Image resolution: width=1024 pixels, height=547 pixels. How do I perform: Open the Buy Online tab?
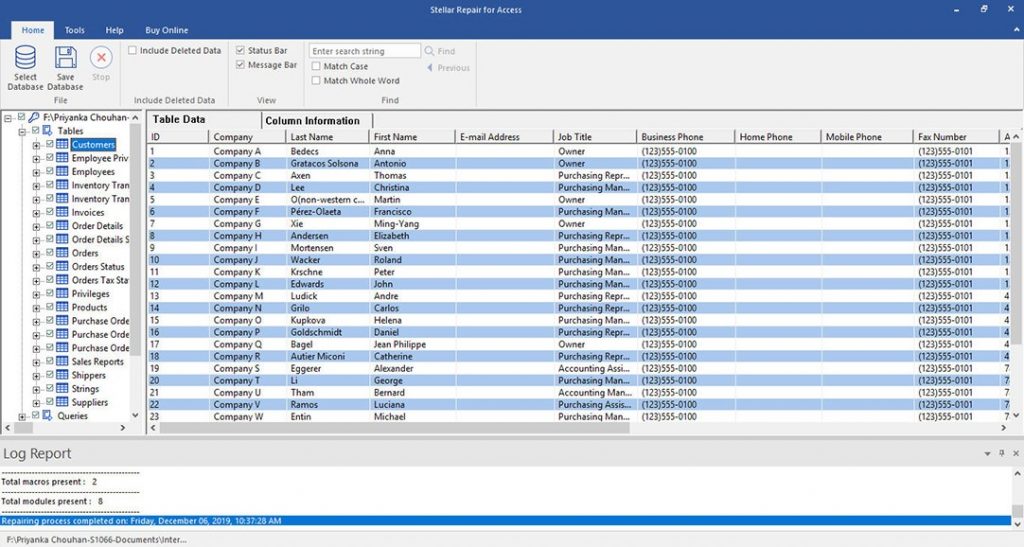(167, 30)
